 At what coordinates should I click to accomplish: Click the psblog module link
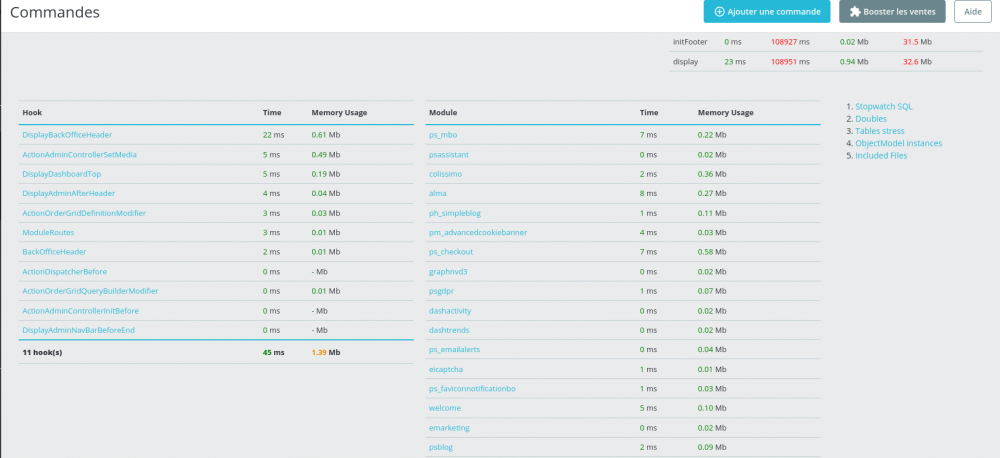coord(441,447)
